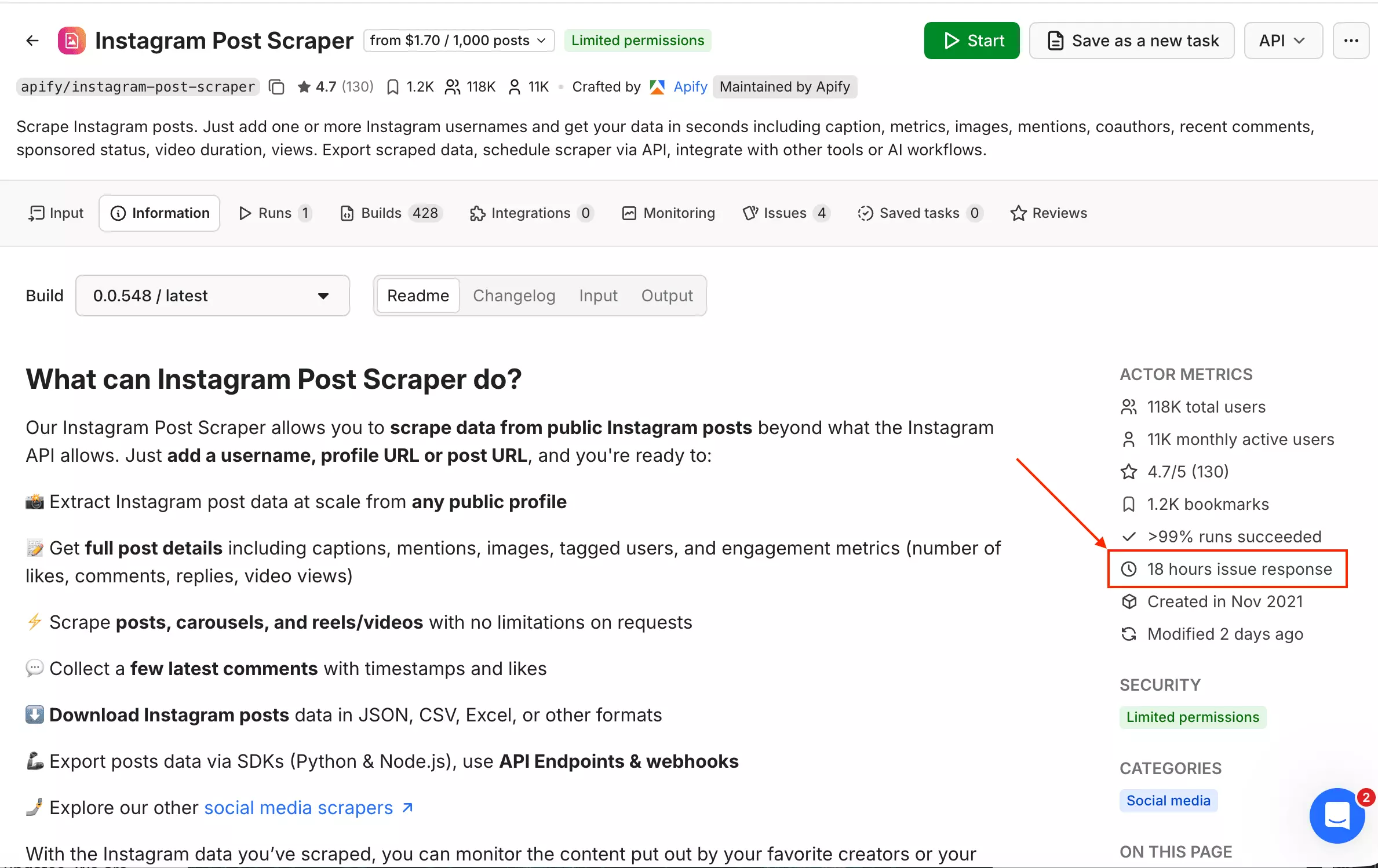Click the Limited permissions tag under Security
This screenshot has width=1378, height=868.
(x=1193, y=717)
